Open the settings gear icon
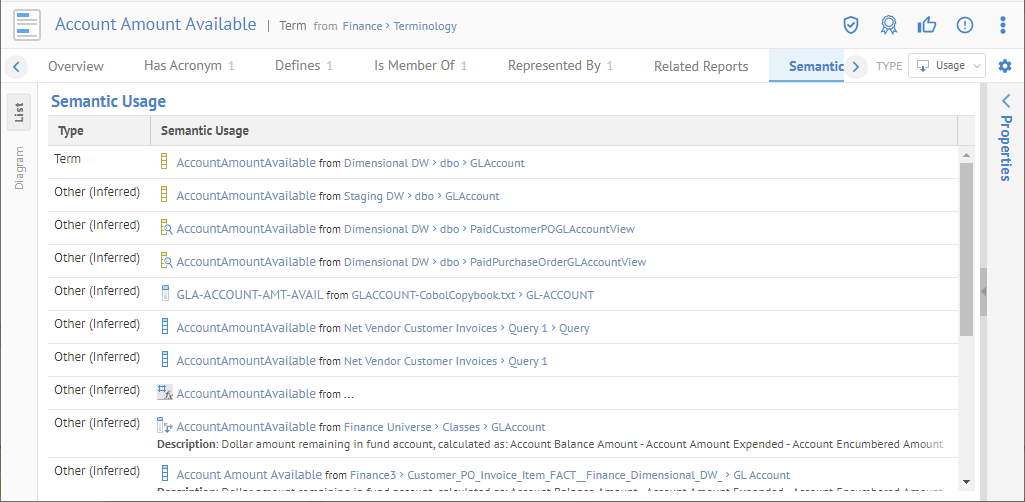The image size is (1025, 502). pyautogui.click(x=1005, y=66)
